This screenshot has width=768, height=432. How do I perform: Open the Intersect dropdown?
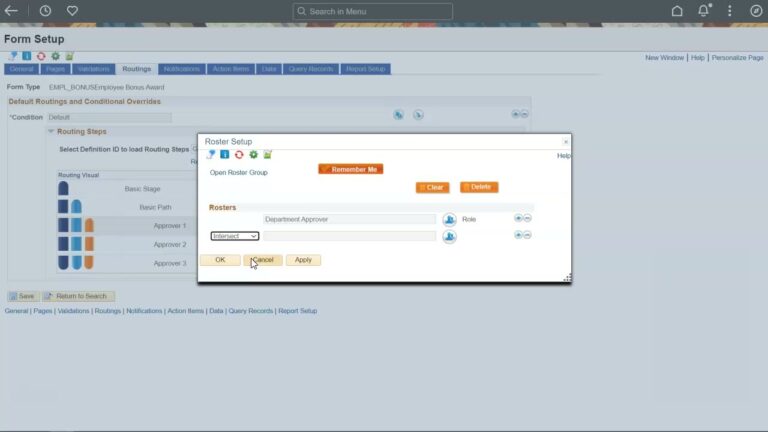pos(235,236)
